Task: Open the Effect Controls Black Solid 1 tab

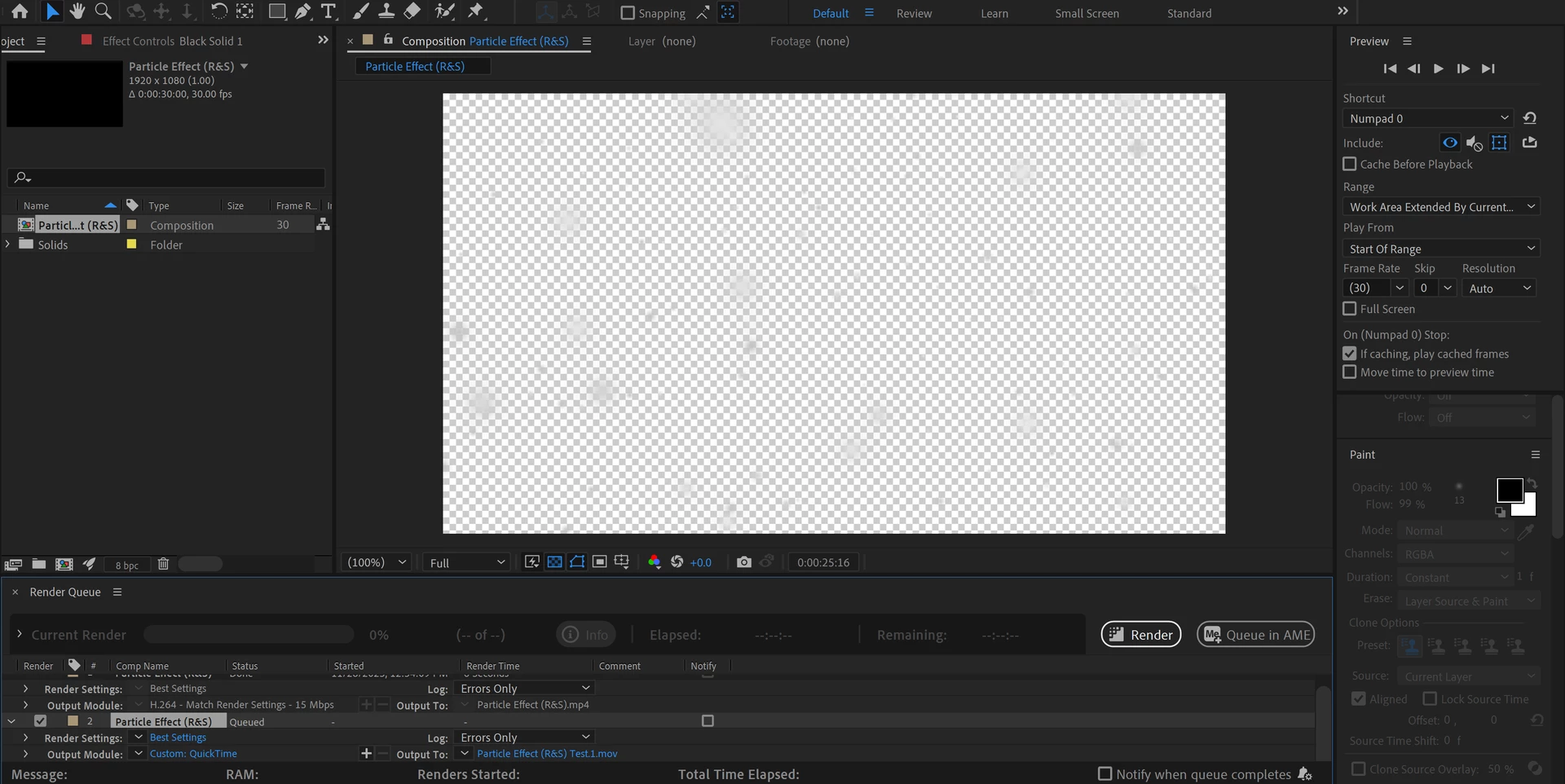Action: 172,41
